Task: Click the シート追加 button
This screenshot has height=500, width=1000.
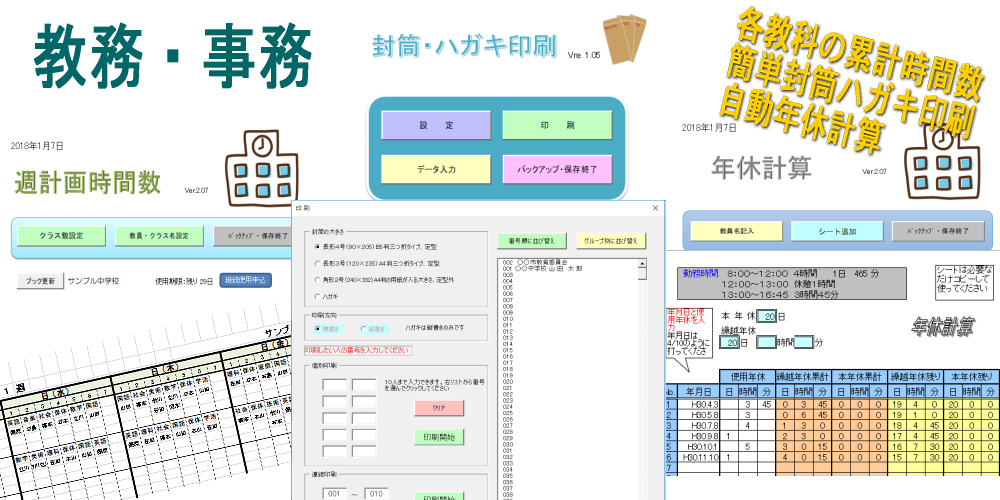Action: tap(835, 231)
